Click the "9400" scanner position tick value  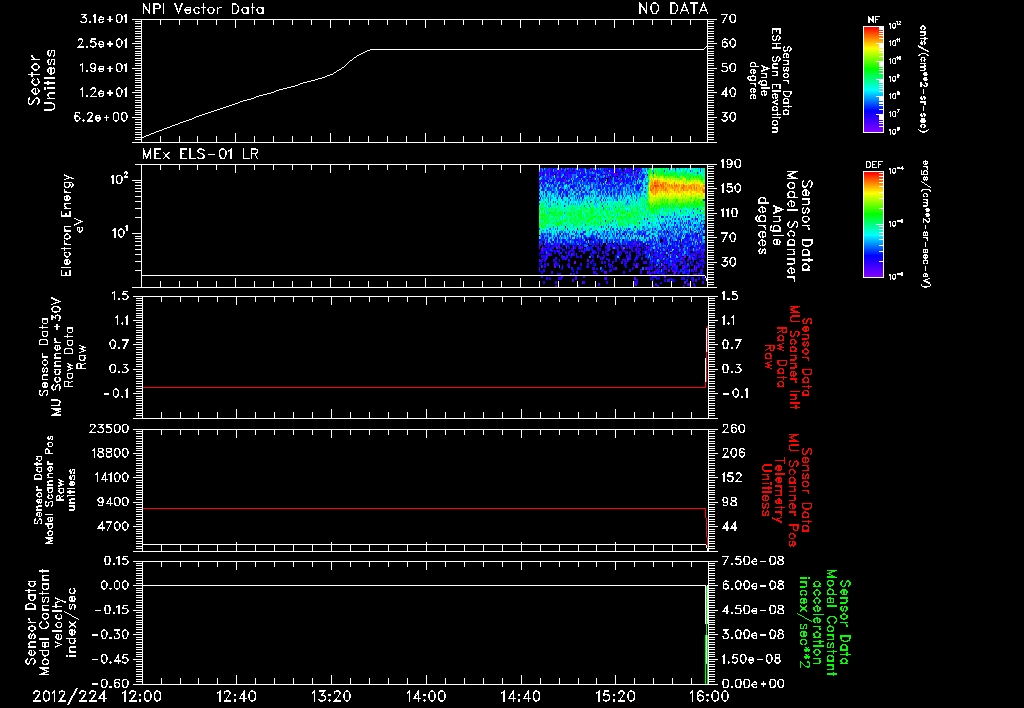point(112,502)
